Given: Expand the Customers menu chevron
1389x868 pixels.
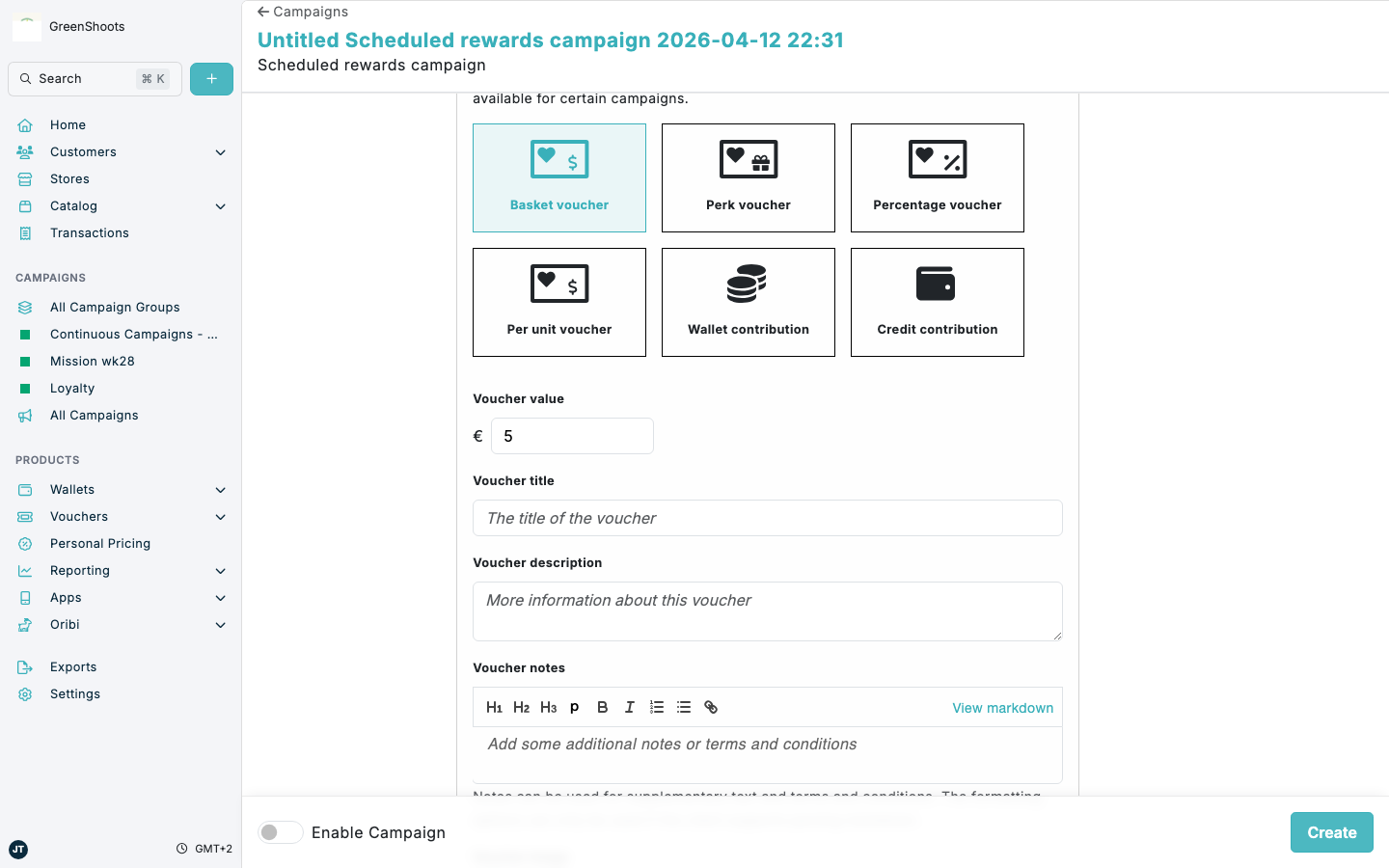Looking at the screenshot, I should 221,152.
